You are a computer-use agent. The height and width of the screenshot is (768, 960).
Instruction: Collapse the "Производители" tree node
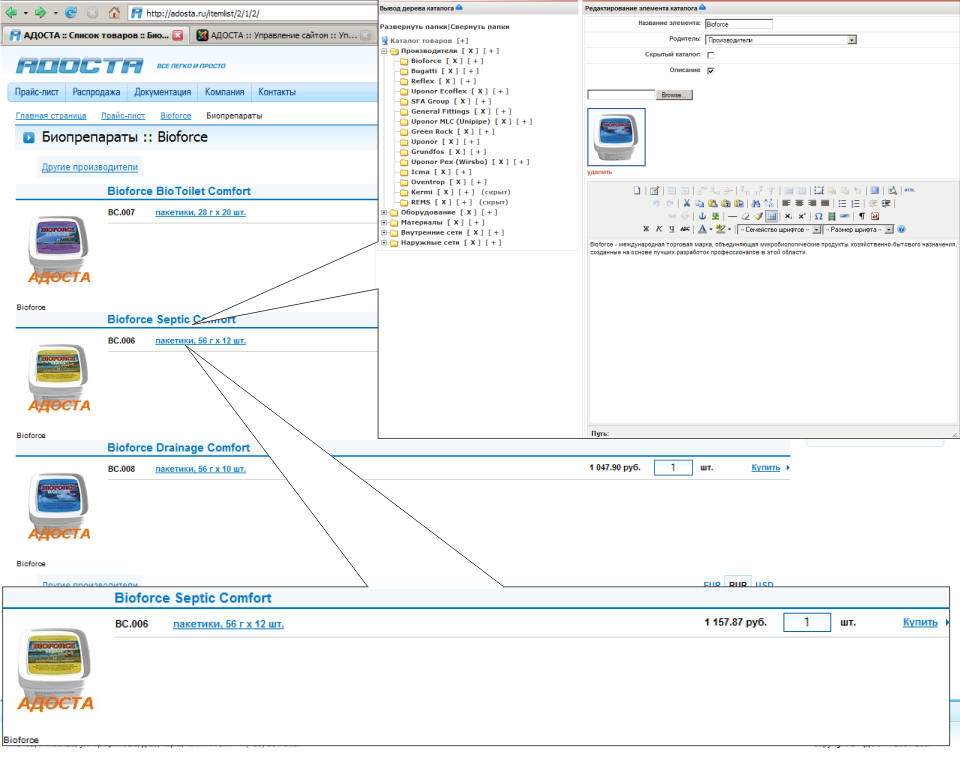(x=385, y=50)
